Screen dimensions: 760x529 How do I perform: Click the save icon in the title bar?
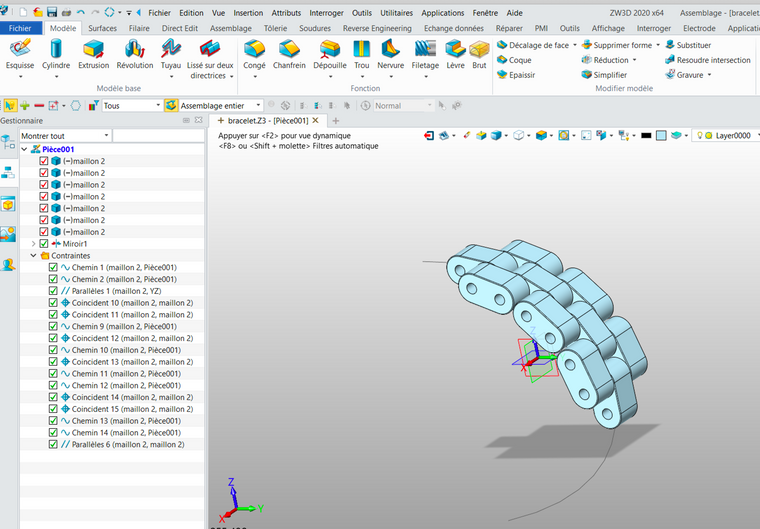[52, 13]
